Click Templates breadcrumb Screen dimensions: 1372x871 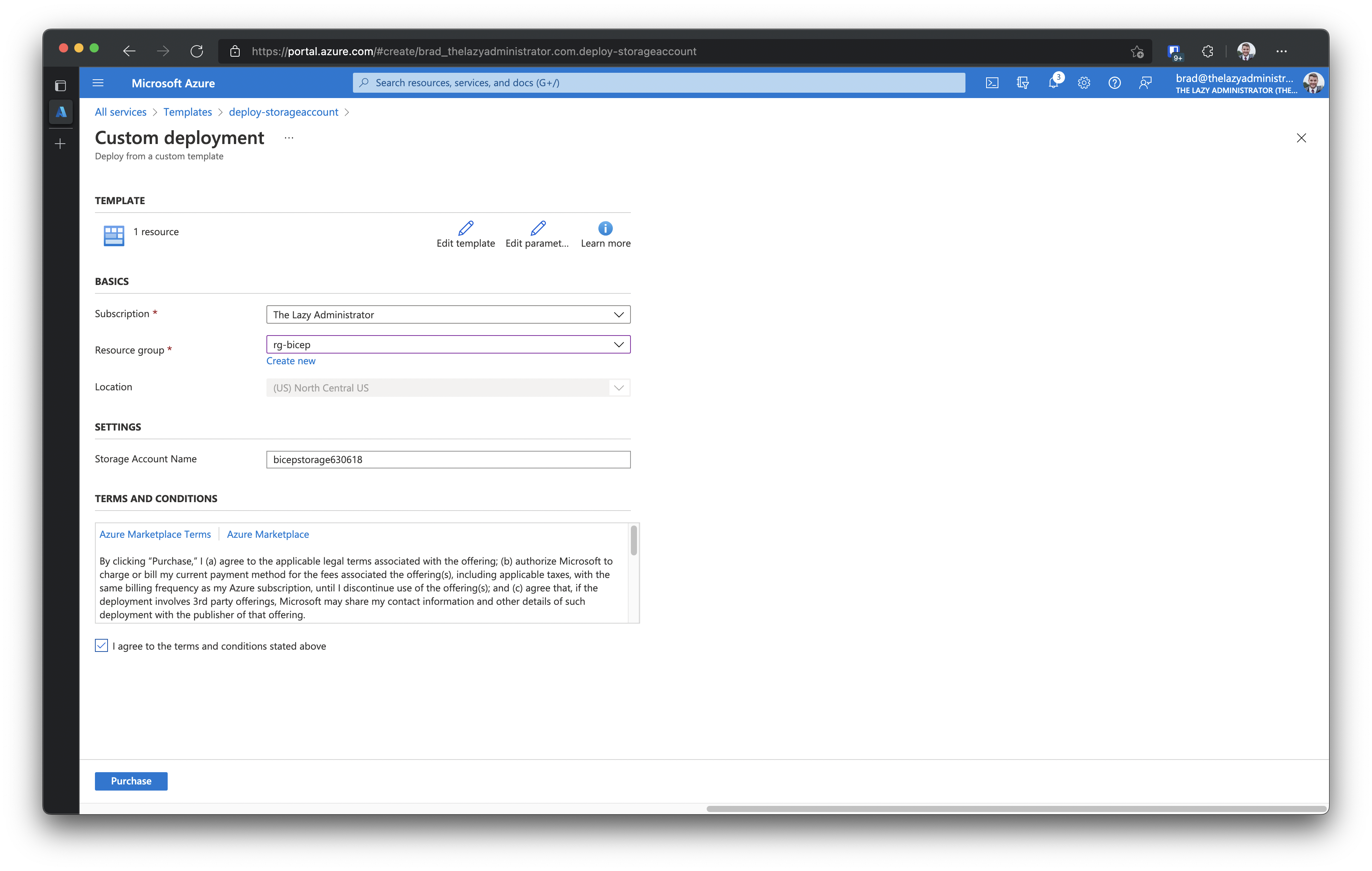coord(188,112)
